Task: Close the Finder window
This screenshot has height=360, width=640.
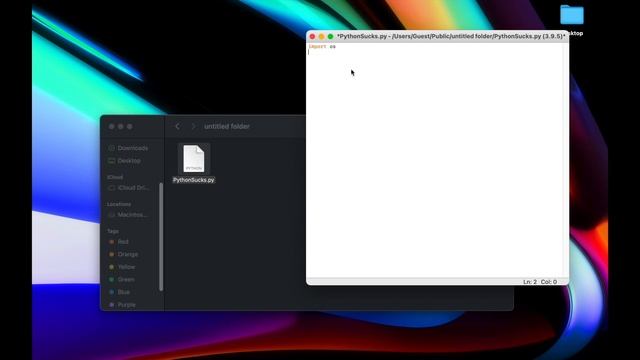Action: tap(111, 127)
